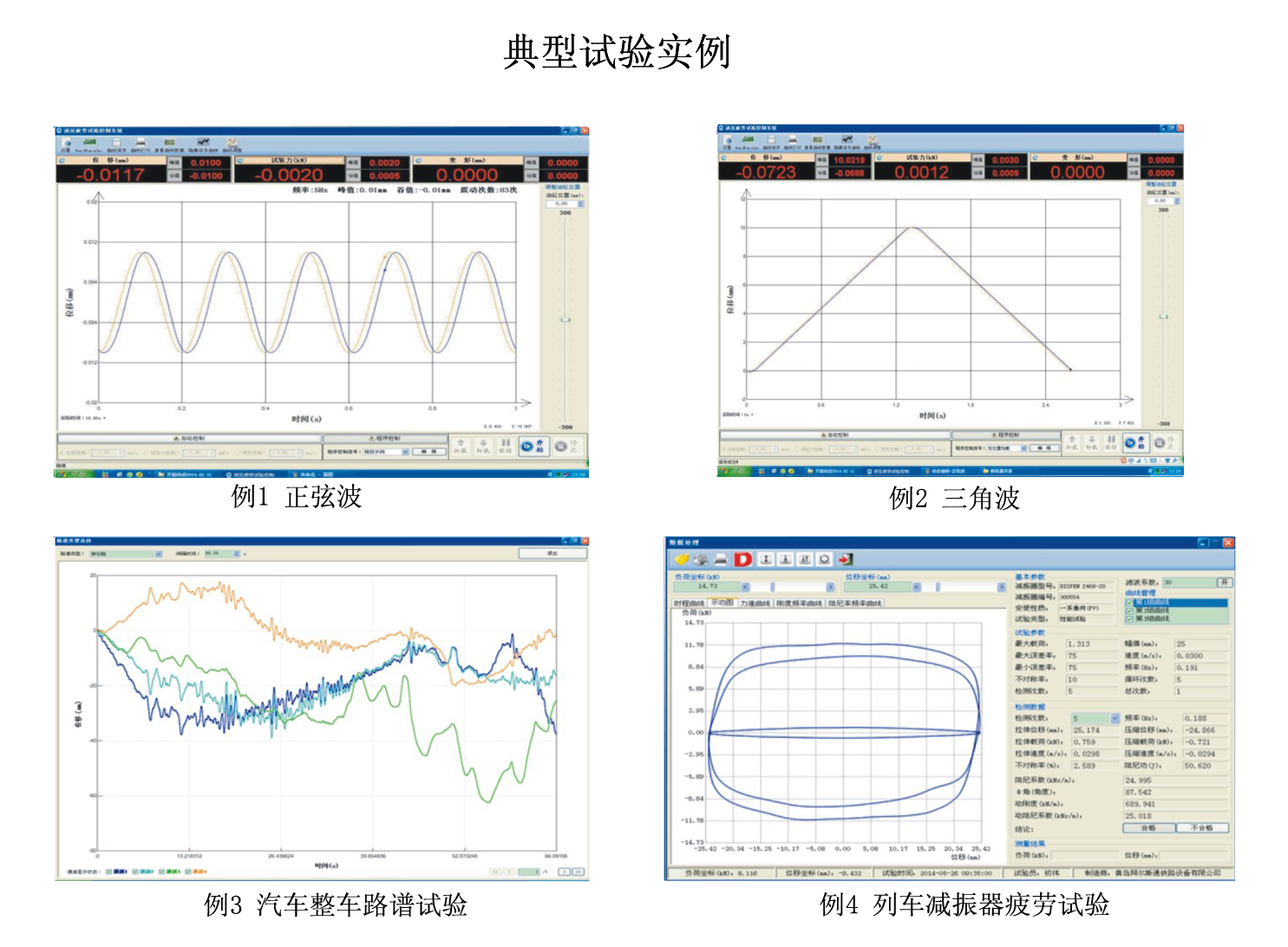Screen dimensions: 1288x947
Task: Switch to the 力速曲线 tab
Action: coord(755,604)
